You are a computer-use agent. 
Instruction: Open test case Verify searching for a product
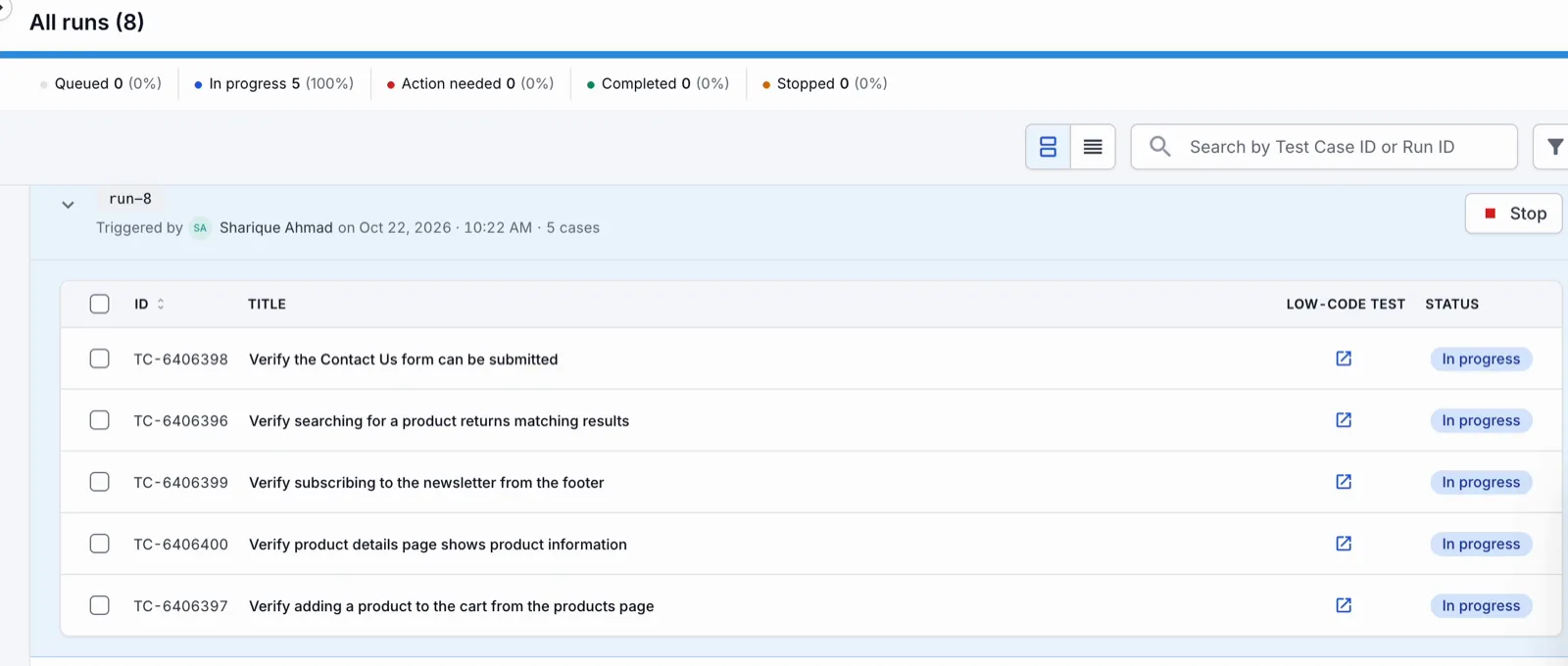point(439,421)
